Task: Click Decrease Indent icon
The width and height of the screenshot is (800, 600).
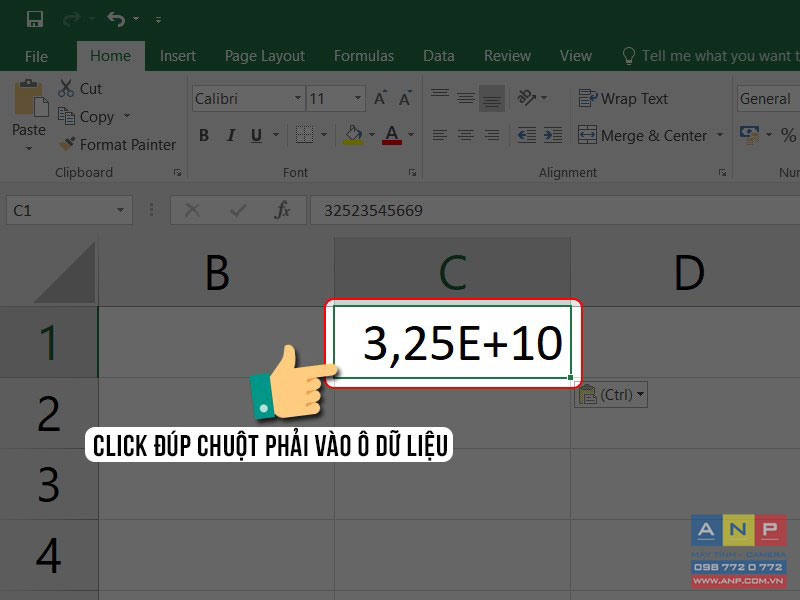Action: 527,135
